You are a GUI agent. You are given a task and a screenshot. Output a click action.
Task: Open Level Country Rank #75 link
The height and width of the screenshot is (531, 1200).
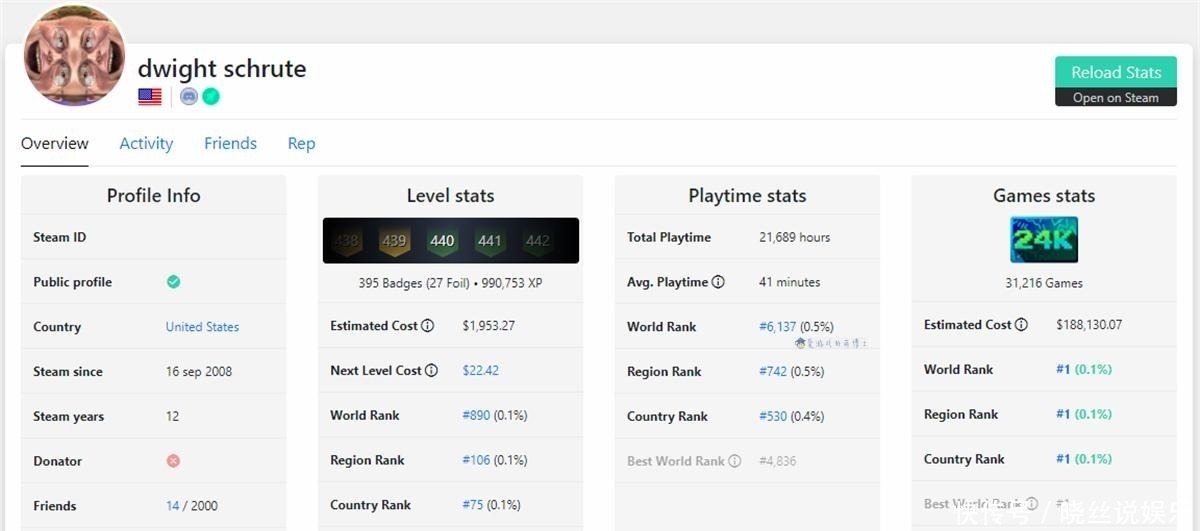[x=473, y=505]
